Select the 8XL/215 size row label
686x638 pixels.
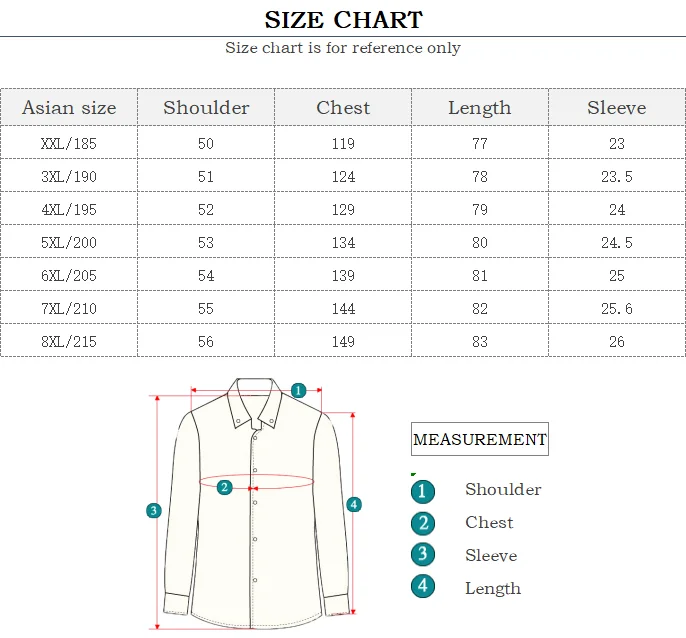[x=69, y=341]
